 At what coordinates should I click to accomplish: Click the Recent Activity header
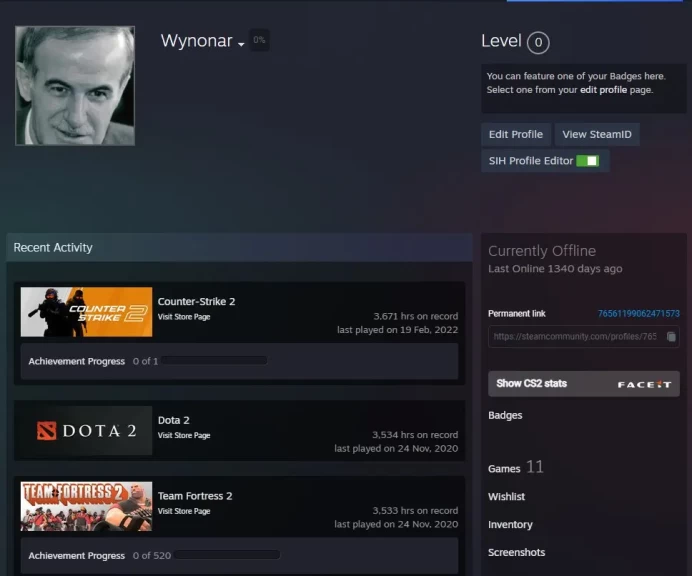[239, 247]
